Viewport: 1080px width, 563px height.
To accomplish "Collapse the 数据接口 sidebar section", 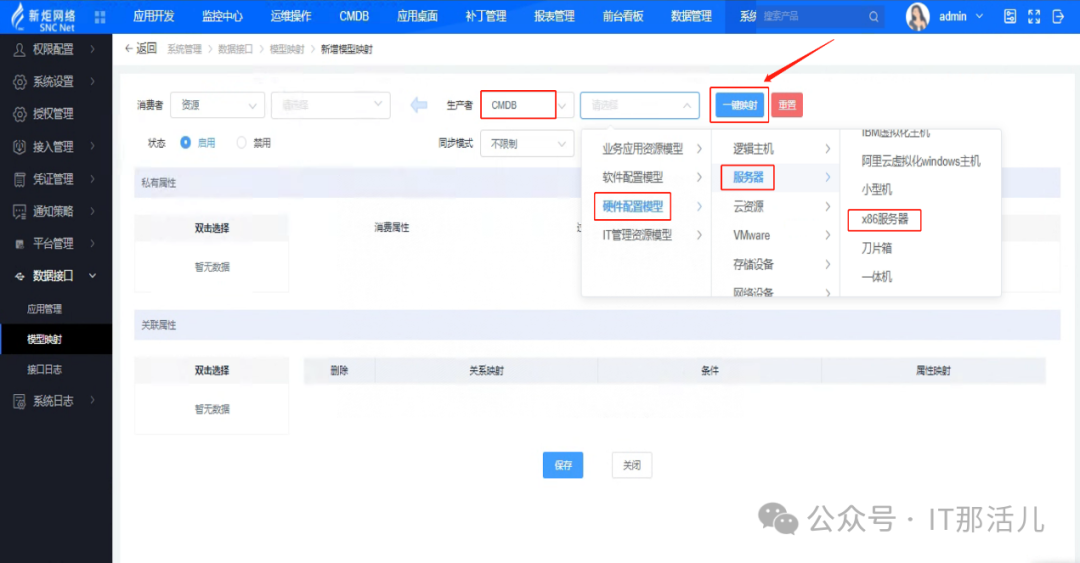I will pyautogui.click(x=92, y=276).
